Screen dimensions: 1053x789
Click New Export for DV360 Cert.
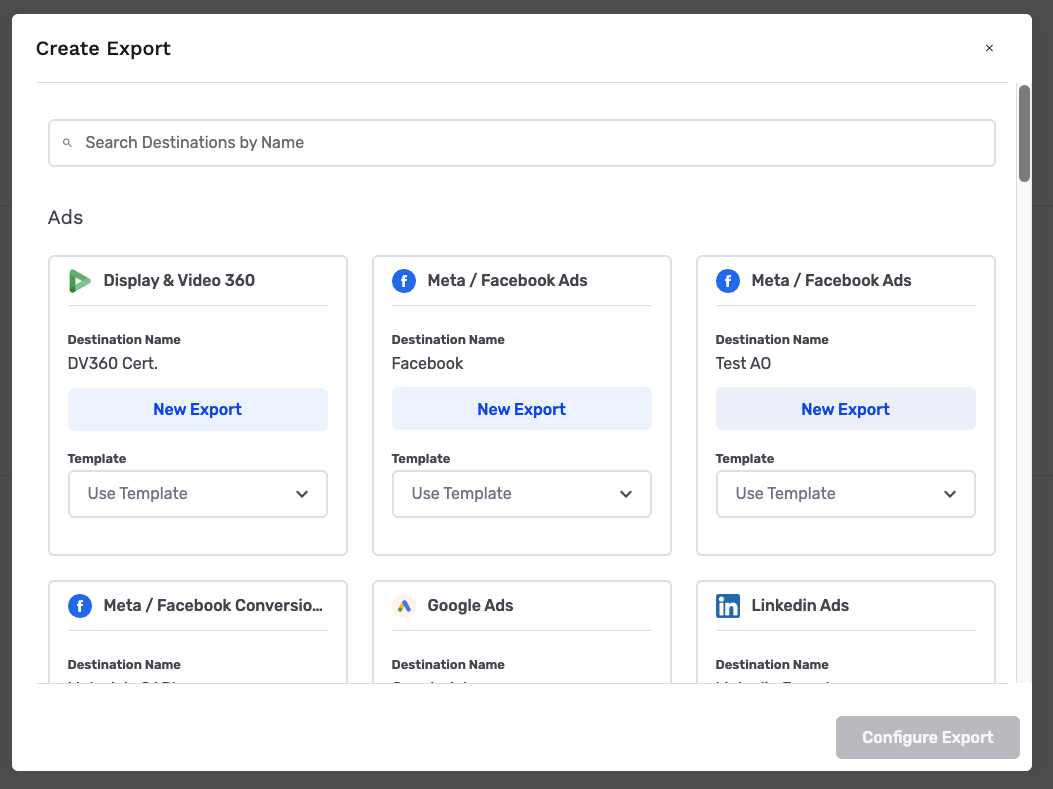pyautogui.click(x=197, y=409)
